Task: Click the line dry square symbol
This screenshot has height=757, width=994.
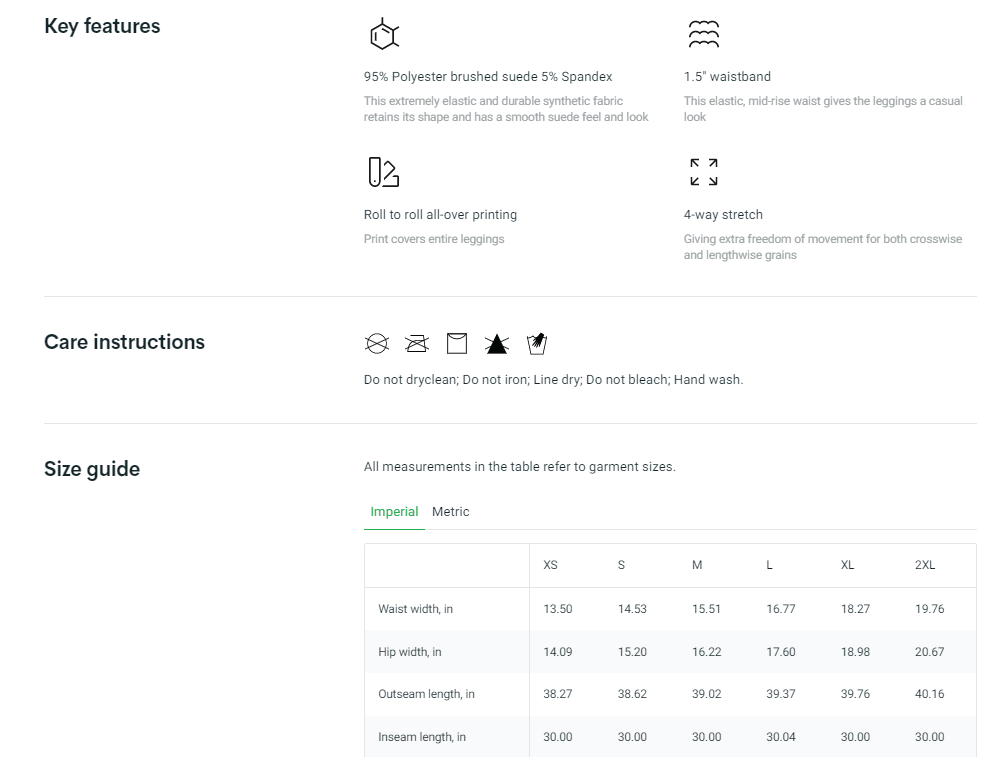Action: (456, 344)
